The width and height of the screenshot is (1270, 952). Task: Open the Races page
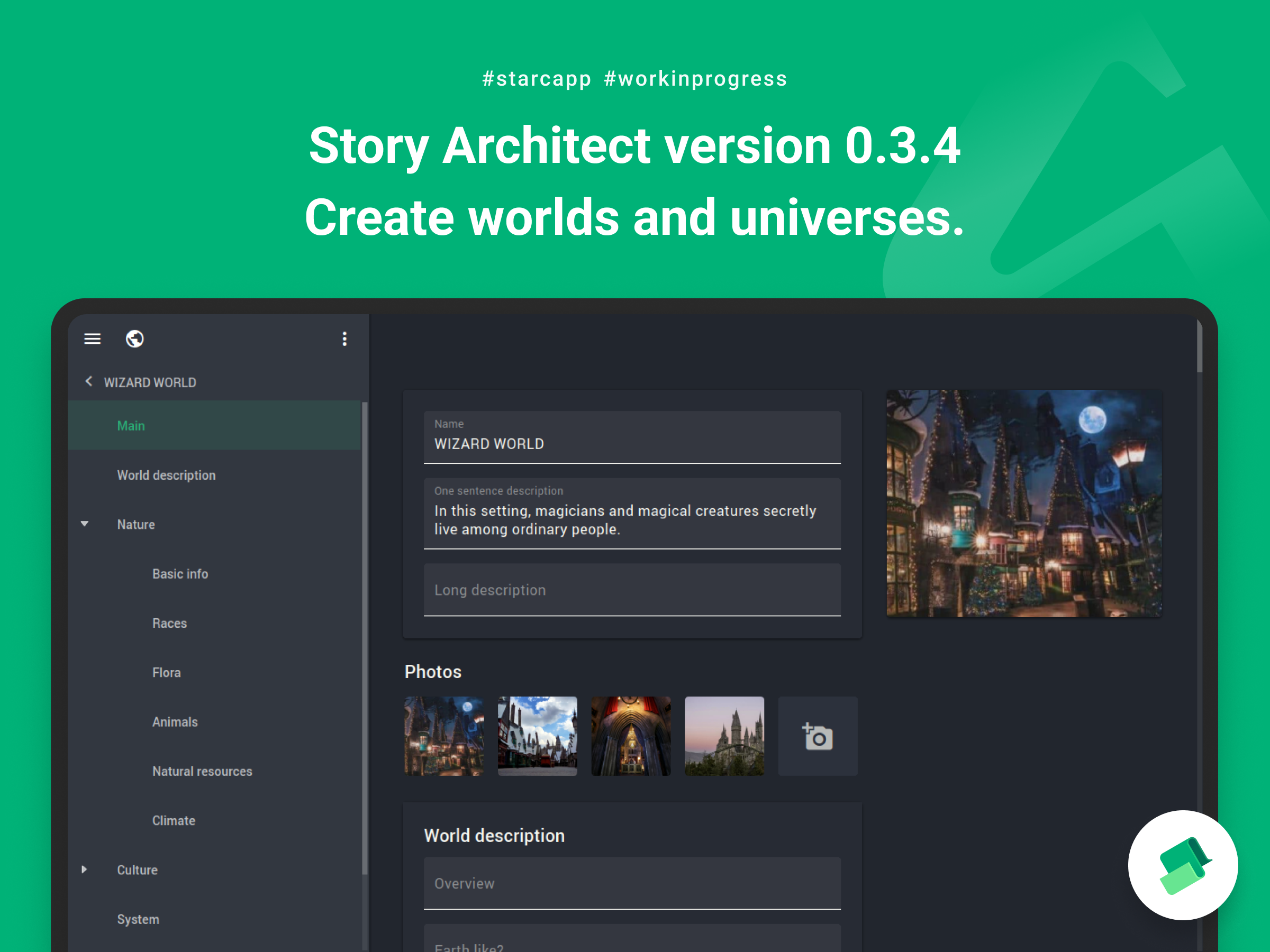click(214, 623)
